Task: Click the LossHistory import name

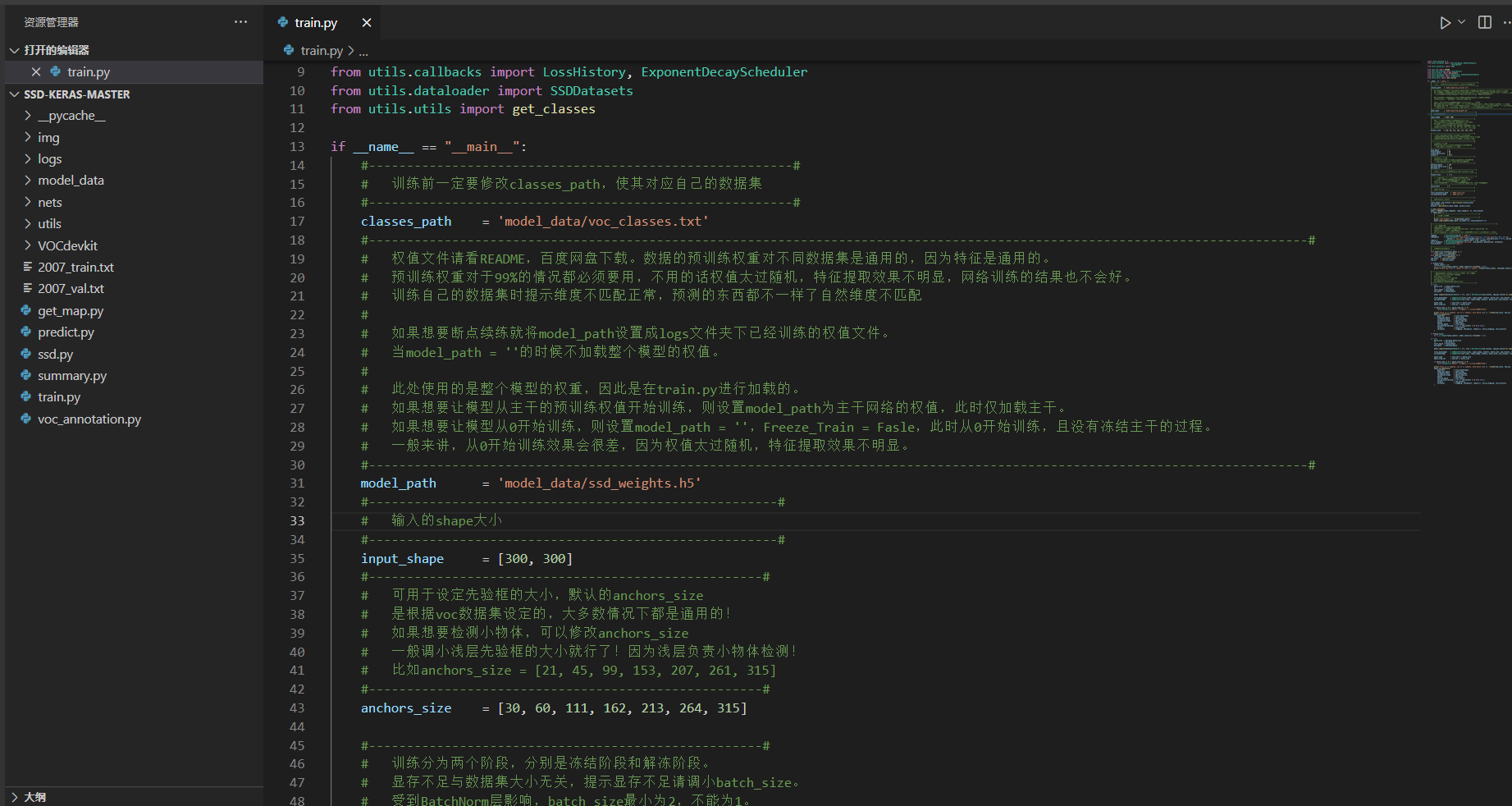Action: click(584, 72)
